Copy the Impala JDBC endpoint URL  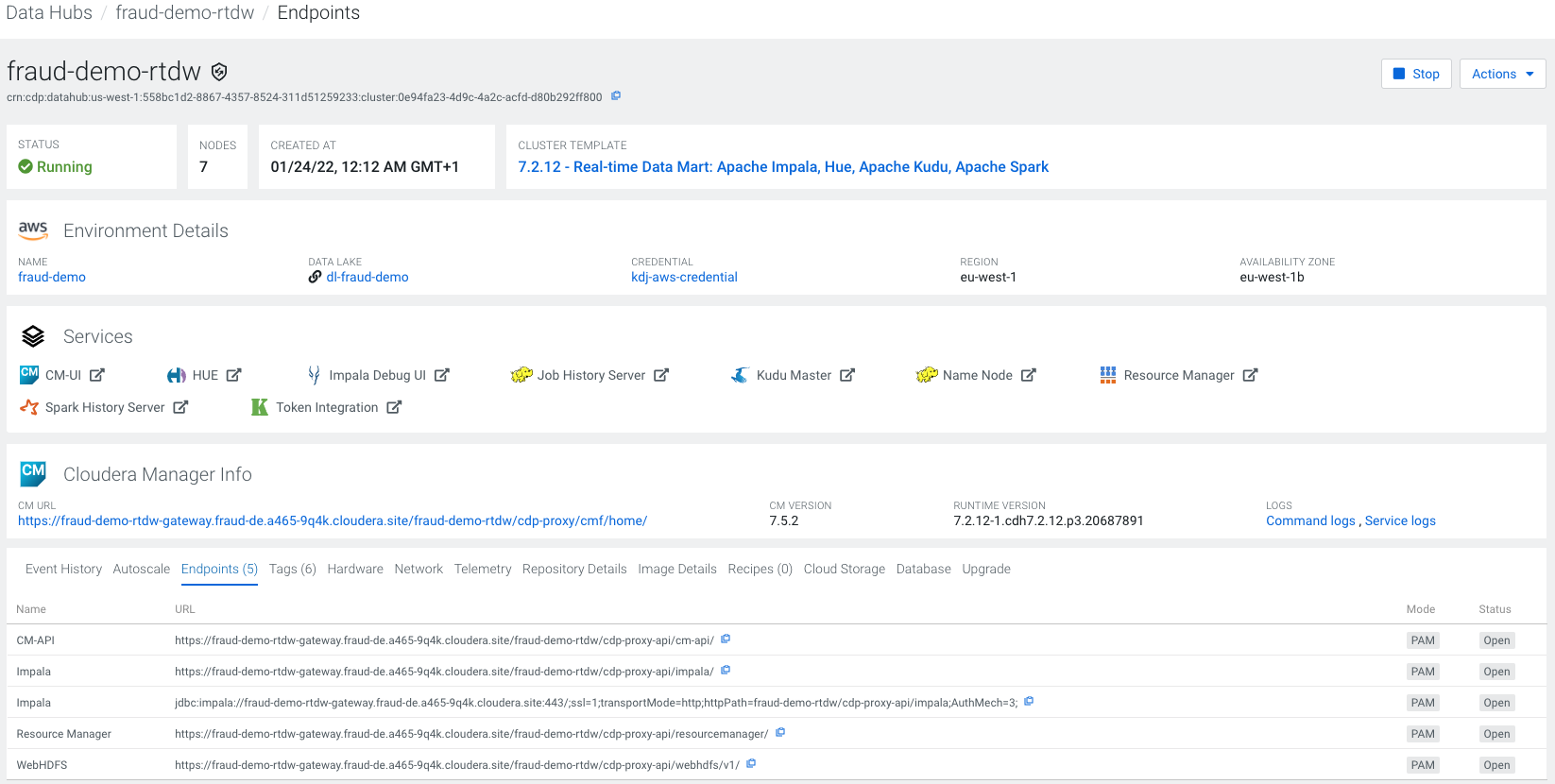click(x=1029, y=701)
